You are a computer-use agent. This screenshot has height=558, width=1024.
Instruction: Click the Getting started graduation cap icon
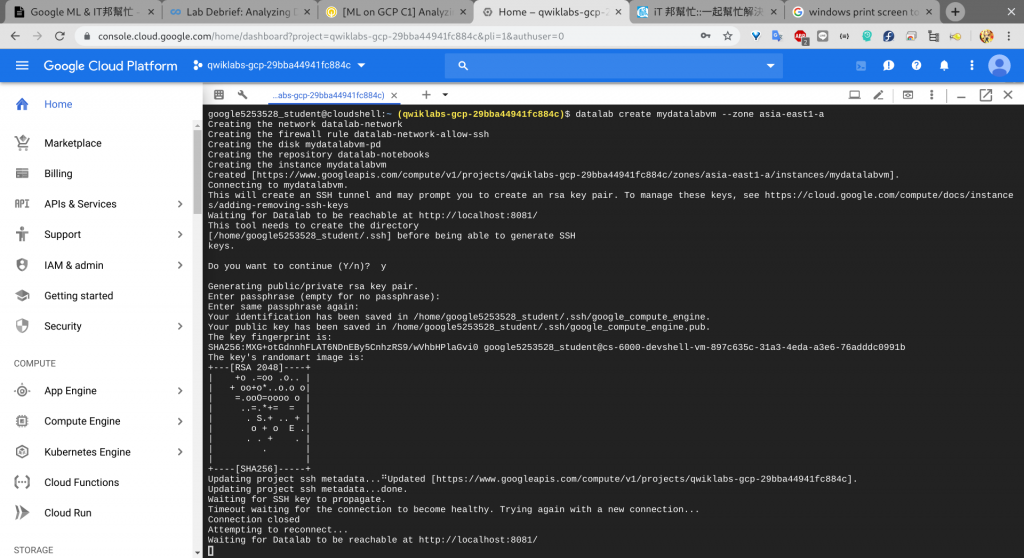(22, 295)
